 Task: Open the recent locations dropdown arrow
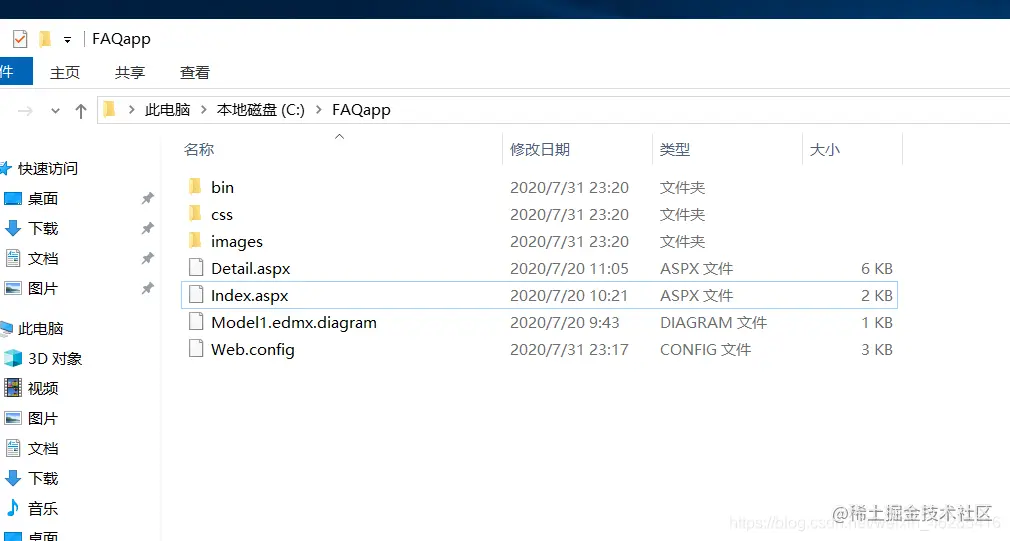pyautogui.click(x=55, y=111)
